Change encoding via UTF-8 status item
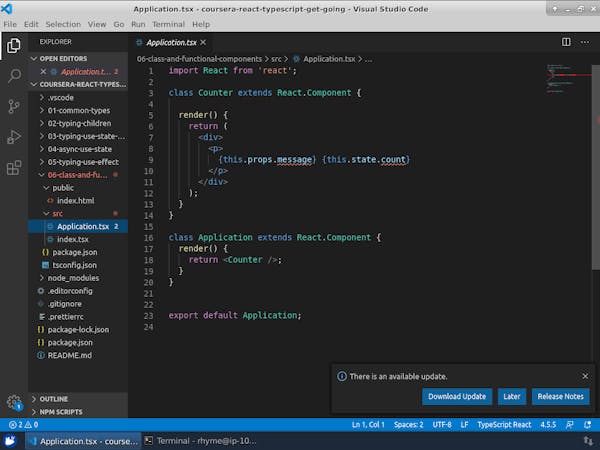 point(442,425)
